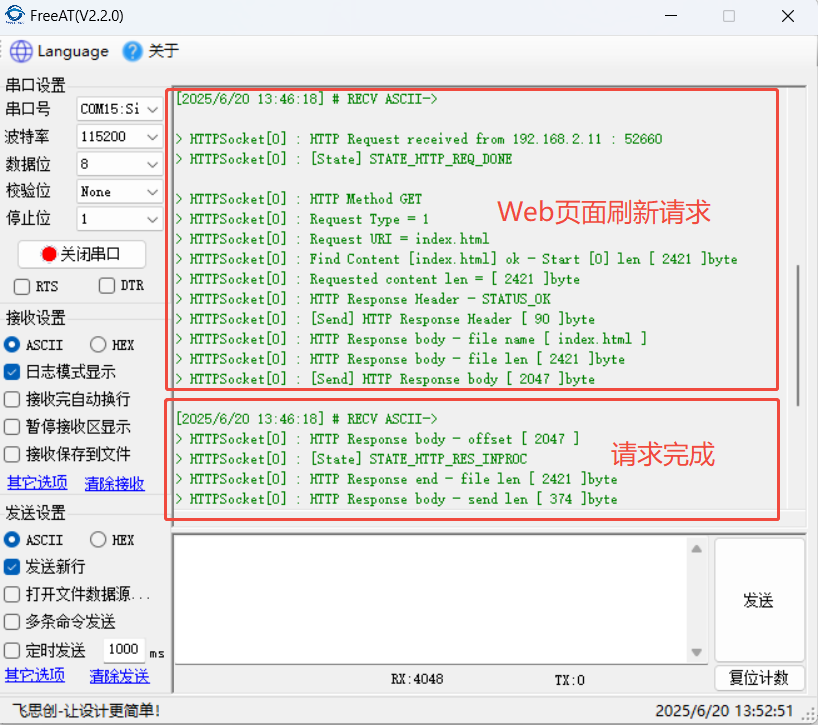The width and height of the screenshot is (818, 725).
Task: Click the red dot on 关闭串口 button
Action: point(49,255)
